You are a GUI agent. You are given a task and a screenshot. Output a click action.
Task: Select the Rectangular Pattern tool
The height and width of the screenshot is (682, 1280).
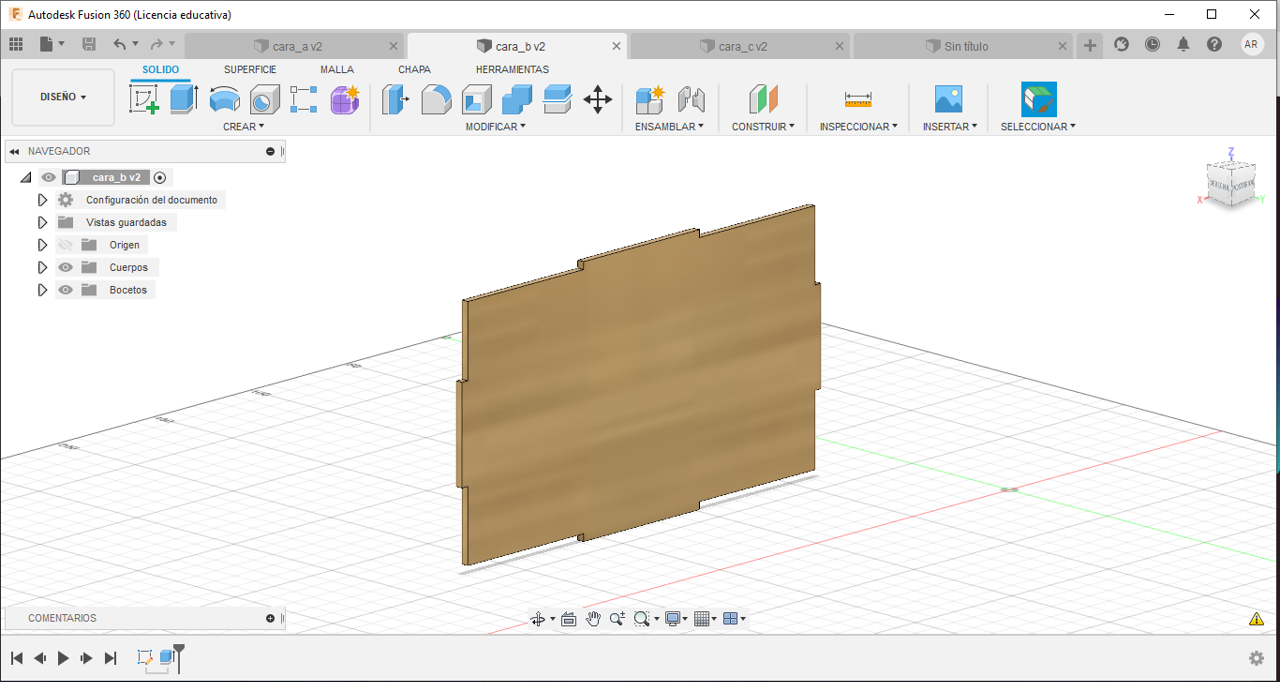[x=304, y=99]
